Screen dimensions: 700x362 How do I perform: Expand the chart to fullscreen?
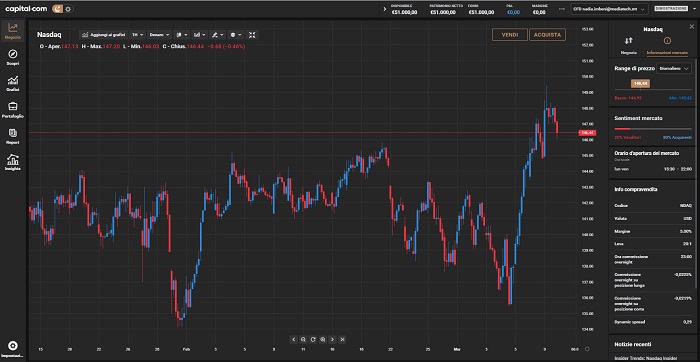coord(252,35)
